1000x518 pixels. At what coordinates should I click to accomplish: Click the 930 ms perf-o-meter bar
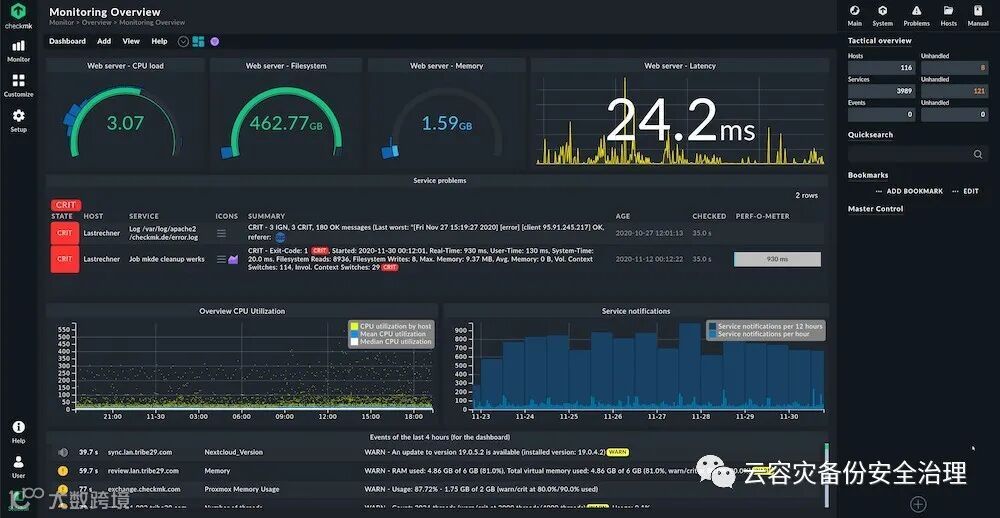coord(777,259)
